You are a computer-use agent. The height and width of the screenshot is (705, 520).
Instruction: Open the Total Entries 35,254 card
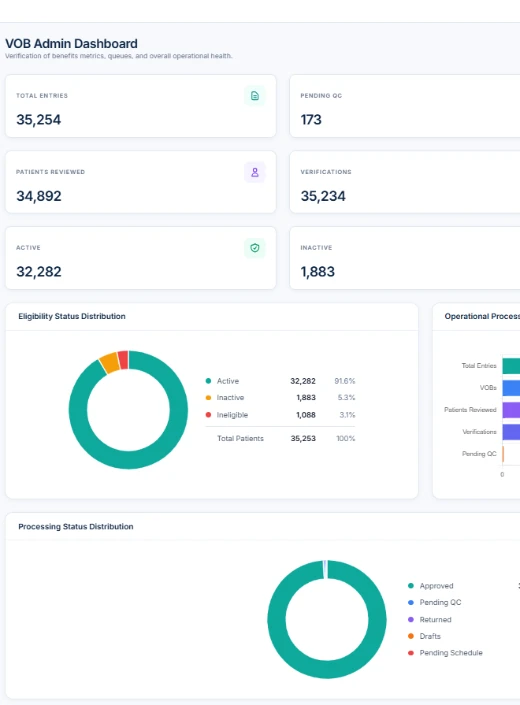[141, 106]
